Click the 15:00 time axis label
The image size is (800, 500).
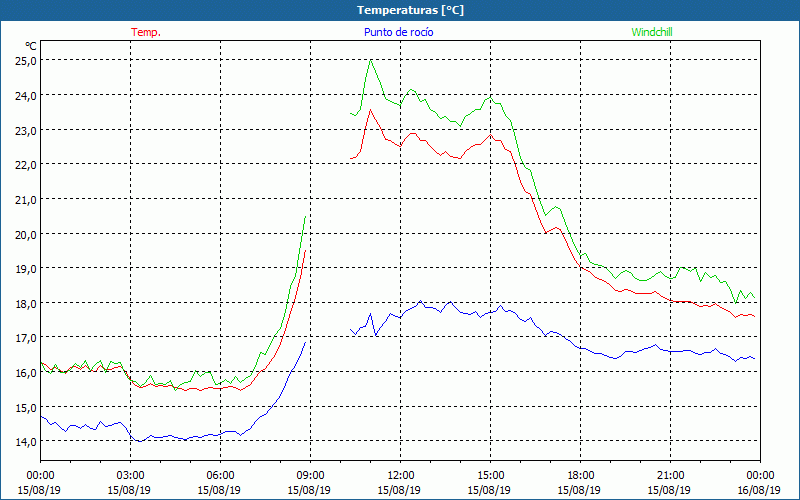(490, 476)
